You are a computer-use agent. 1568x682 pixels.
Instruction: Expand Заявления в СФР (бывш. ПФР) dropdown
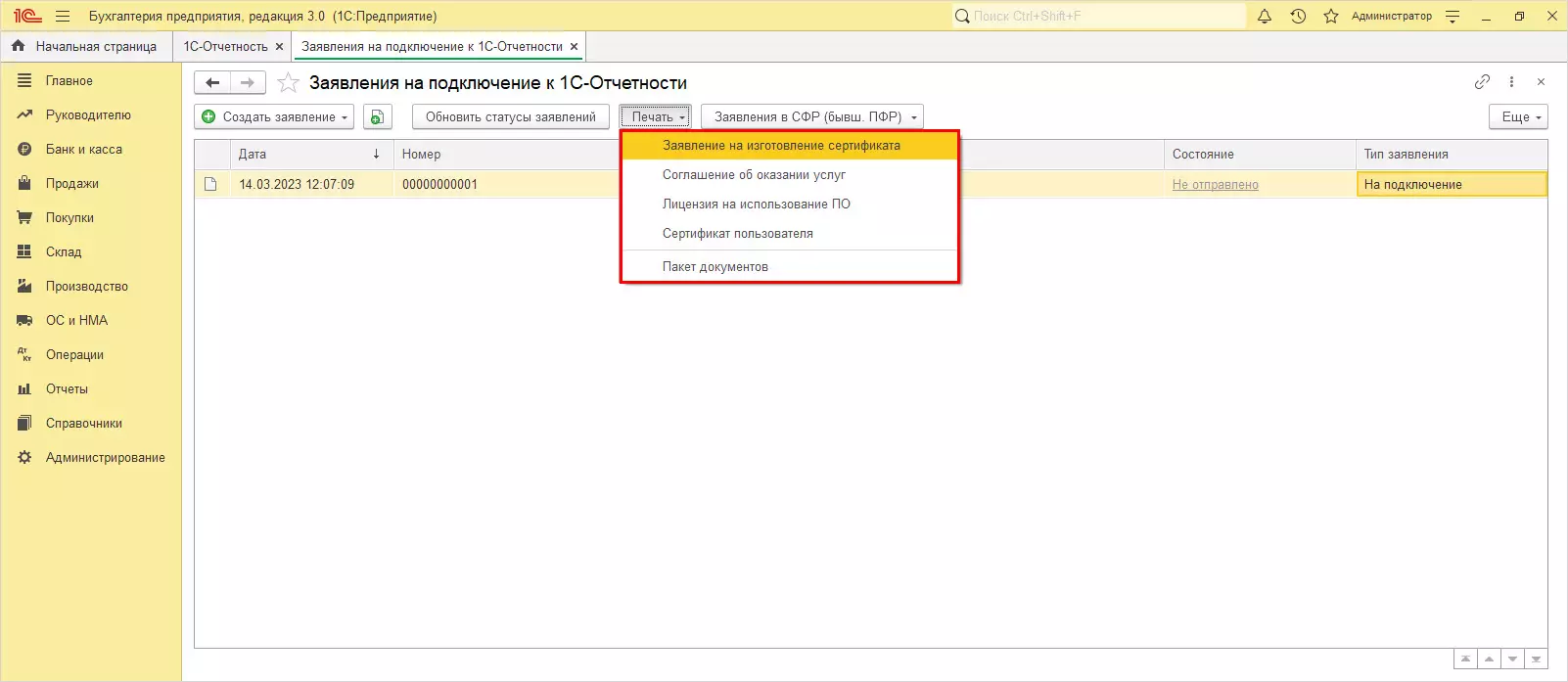[812, 116]
